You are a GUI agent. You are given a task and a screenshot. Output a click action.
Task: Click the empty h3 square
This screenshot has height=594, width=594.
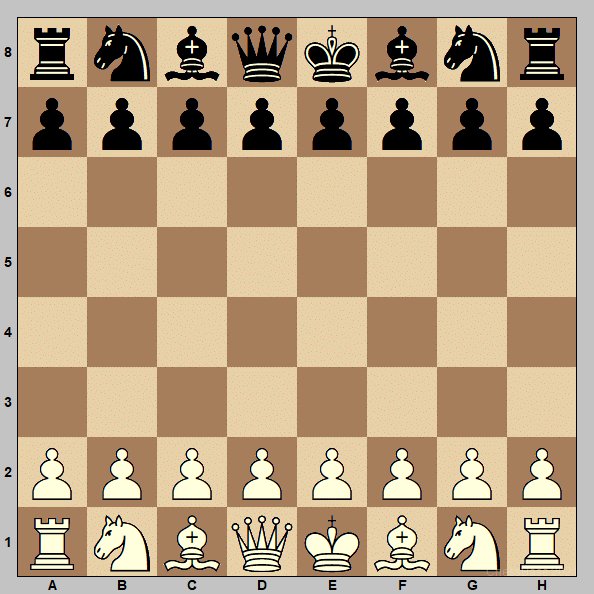click(542, 403)
